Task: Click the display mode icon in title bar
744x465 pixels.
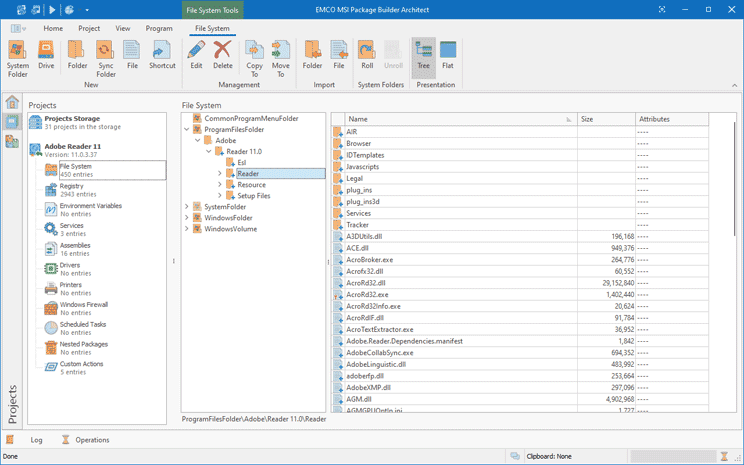Action: [662, 9]
